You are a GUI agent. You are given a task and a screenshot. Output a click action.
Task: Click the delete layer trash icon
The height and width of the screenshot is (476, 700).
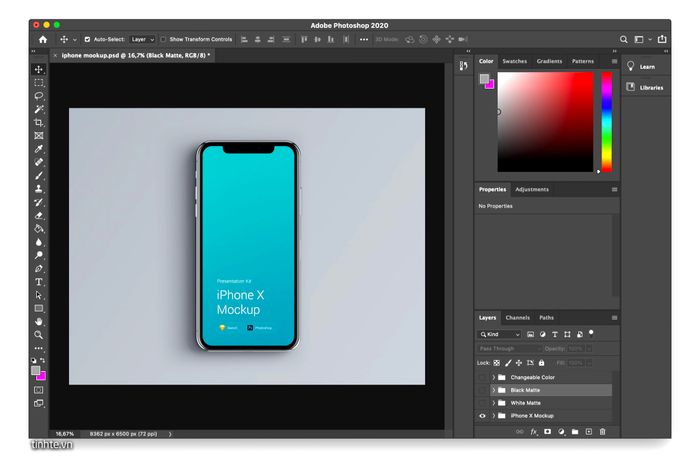602,432
